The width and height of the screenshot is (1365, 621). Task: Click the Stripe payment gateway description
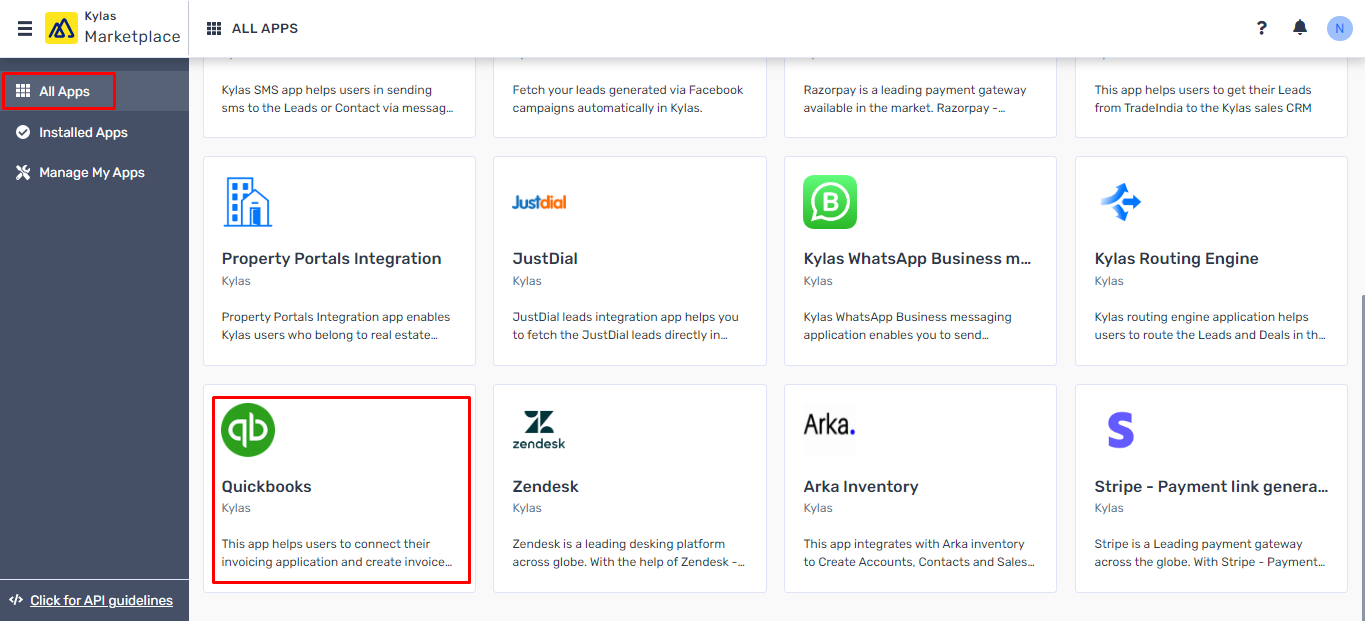[1210, 553]
